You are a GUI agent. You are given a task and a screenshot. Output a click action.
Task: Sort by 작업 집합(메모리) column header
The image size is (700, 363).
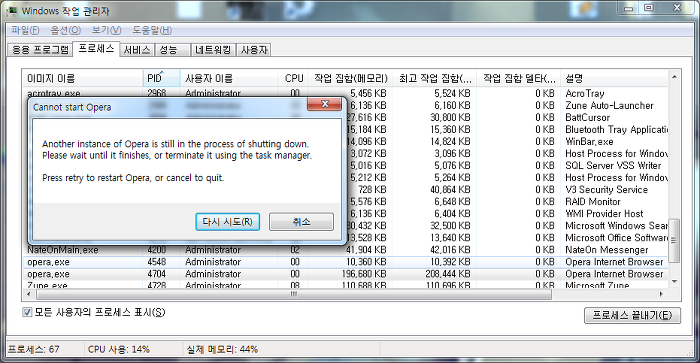click(x=350, y=79)
